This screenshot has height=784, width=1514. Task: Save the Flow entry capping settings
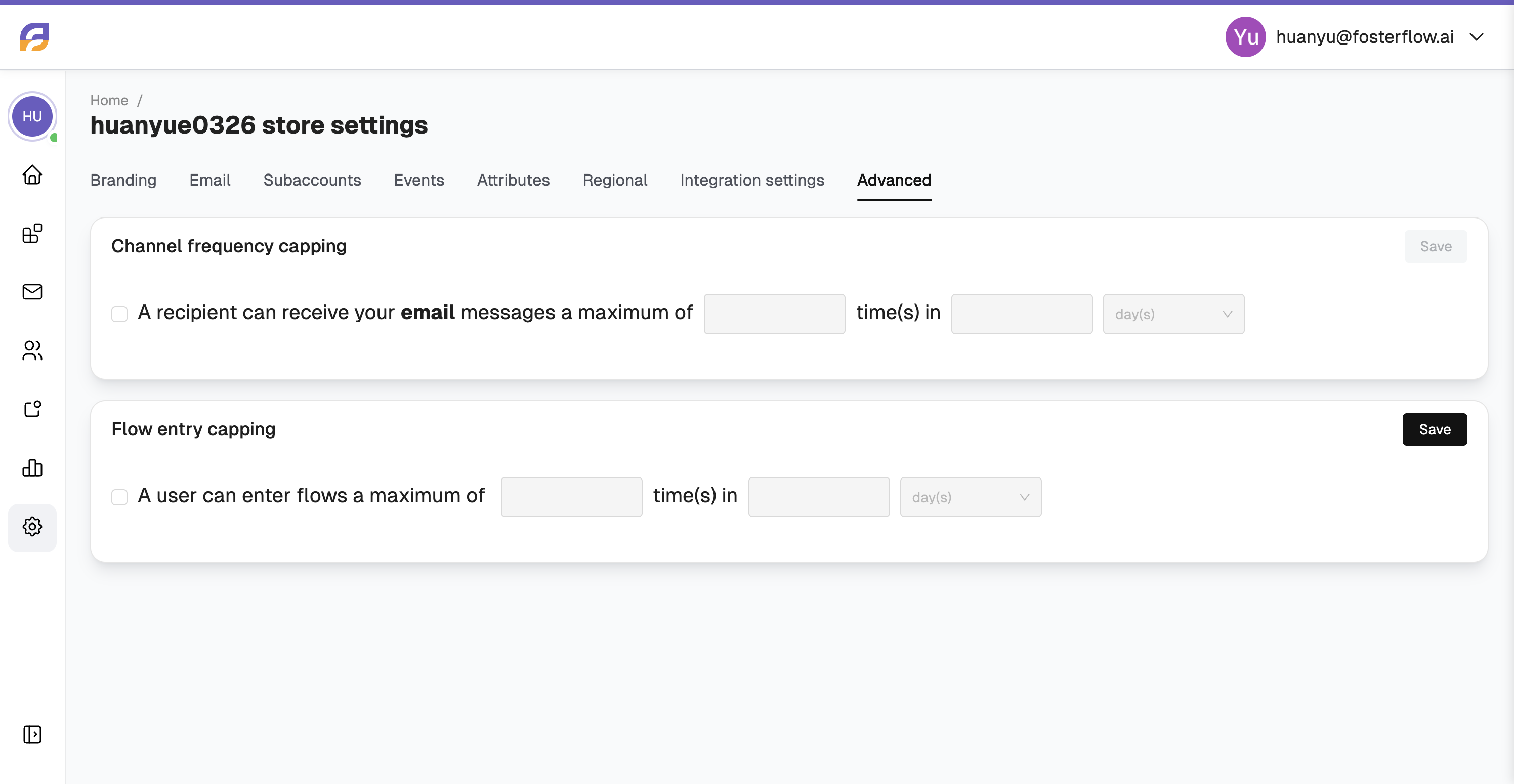[1434, 429]
